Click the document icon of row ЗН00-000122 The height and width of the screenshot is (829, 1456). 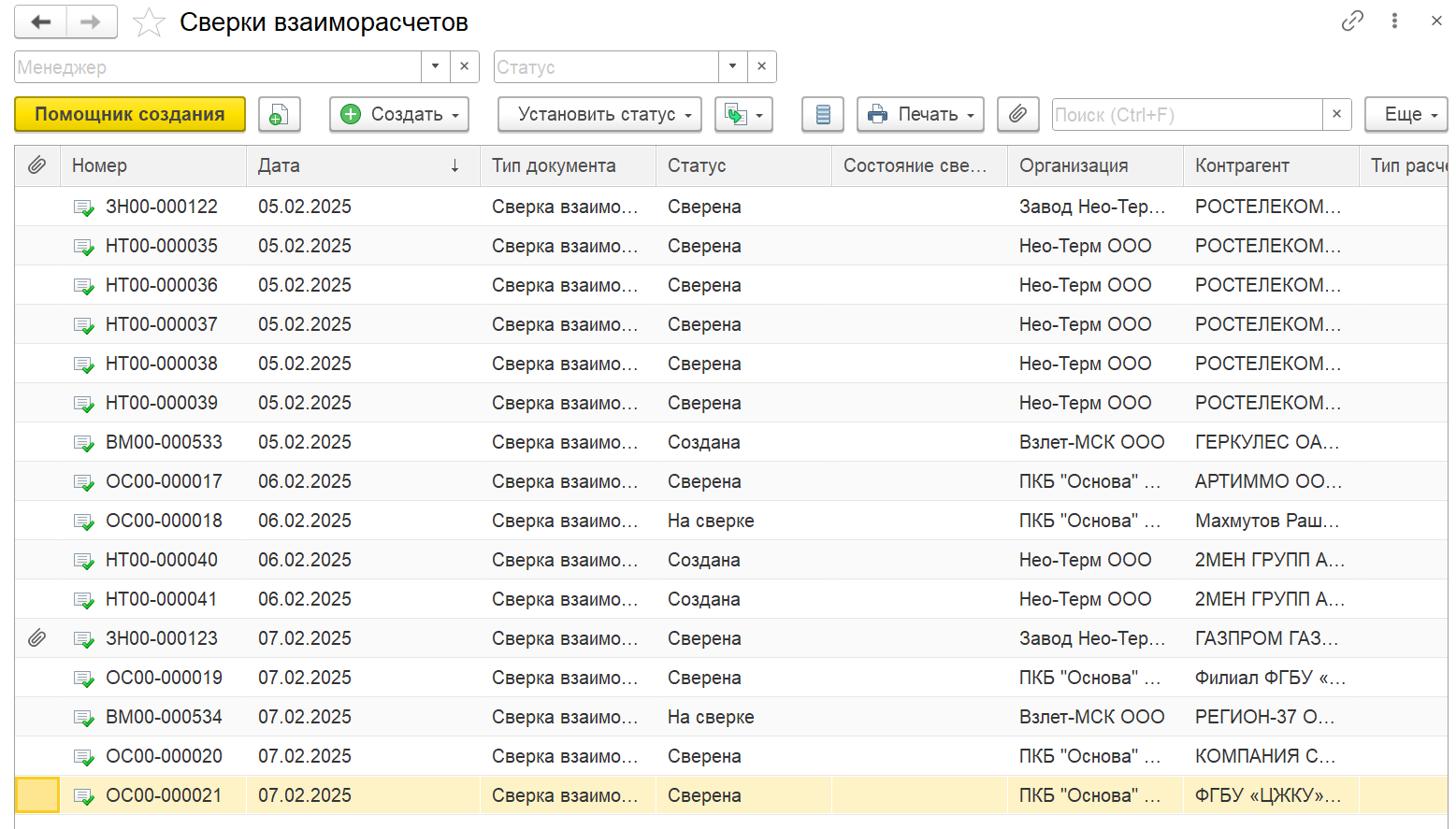click(84, 207)
